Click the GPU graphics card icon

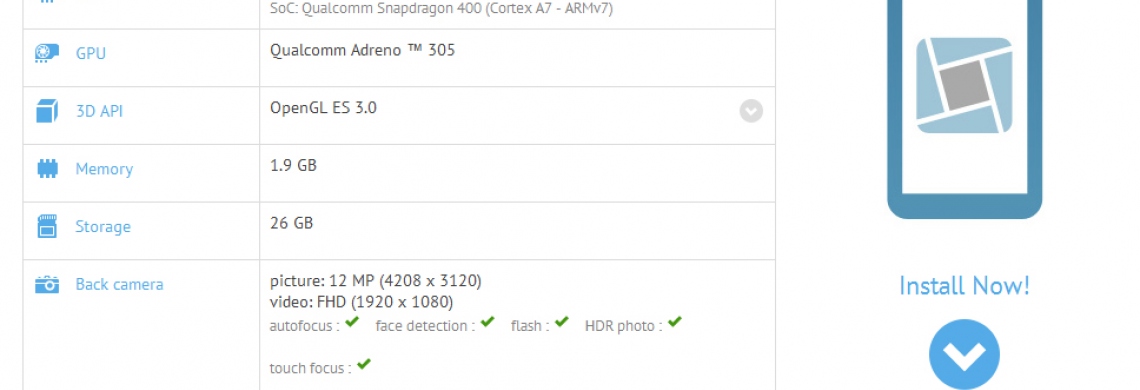click(47, 54)
